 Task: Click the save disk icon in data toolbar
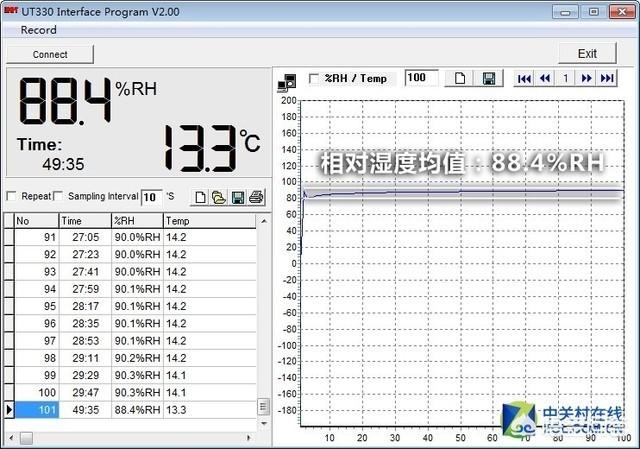click(x=238, y=198)
